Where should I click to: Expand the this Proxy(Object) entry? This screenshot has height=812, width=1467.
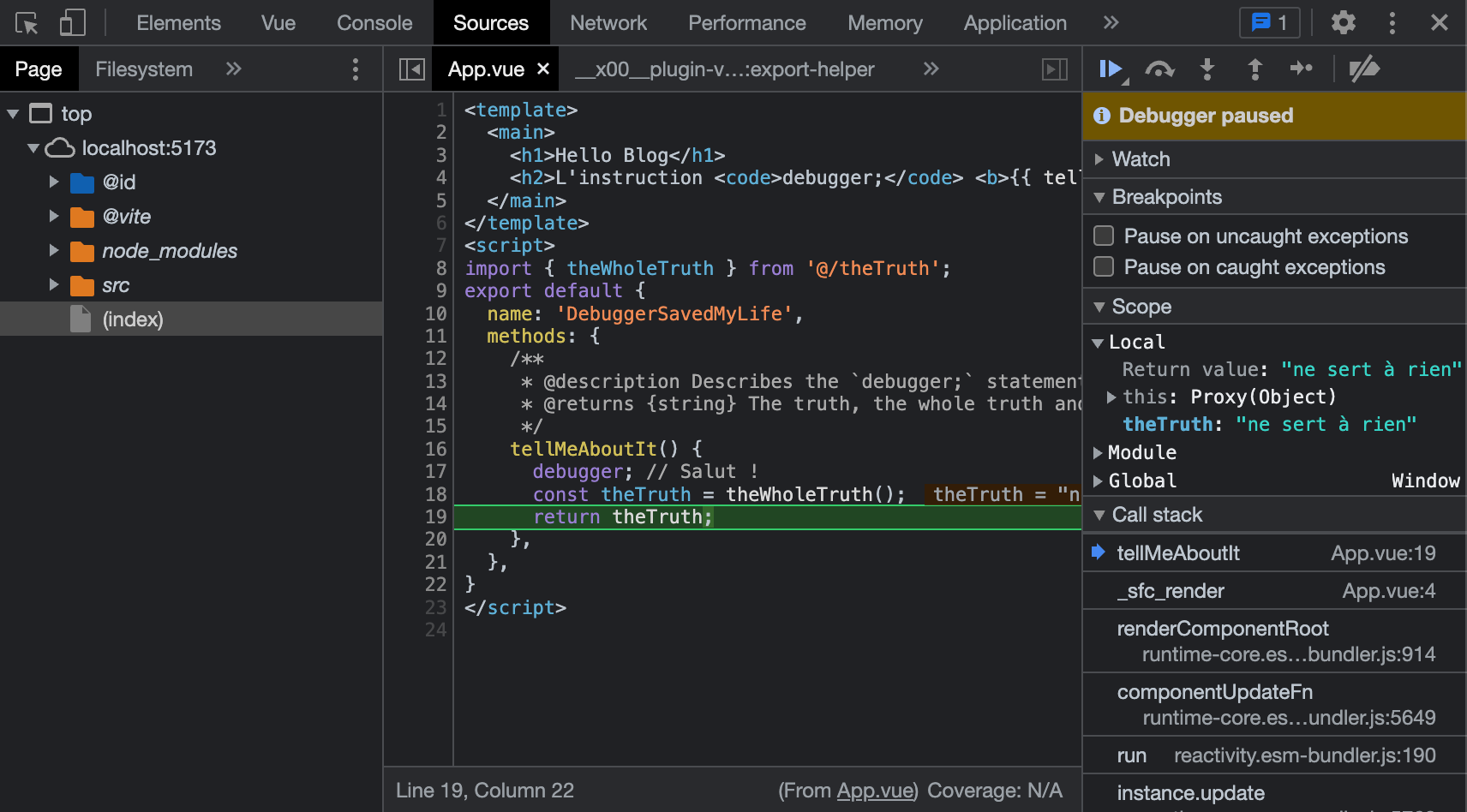click(1111, 397)
